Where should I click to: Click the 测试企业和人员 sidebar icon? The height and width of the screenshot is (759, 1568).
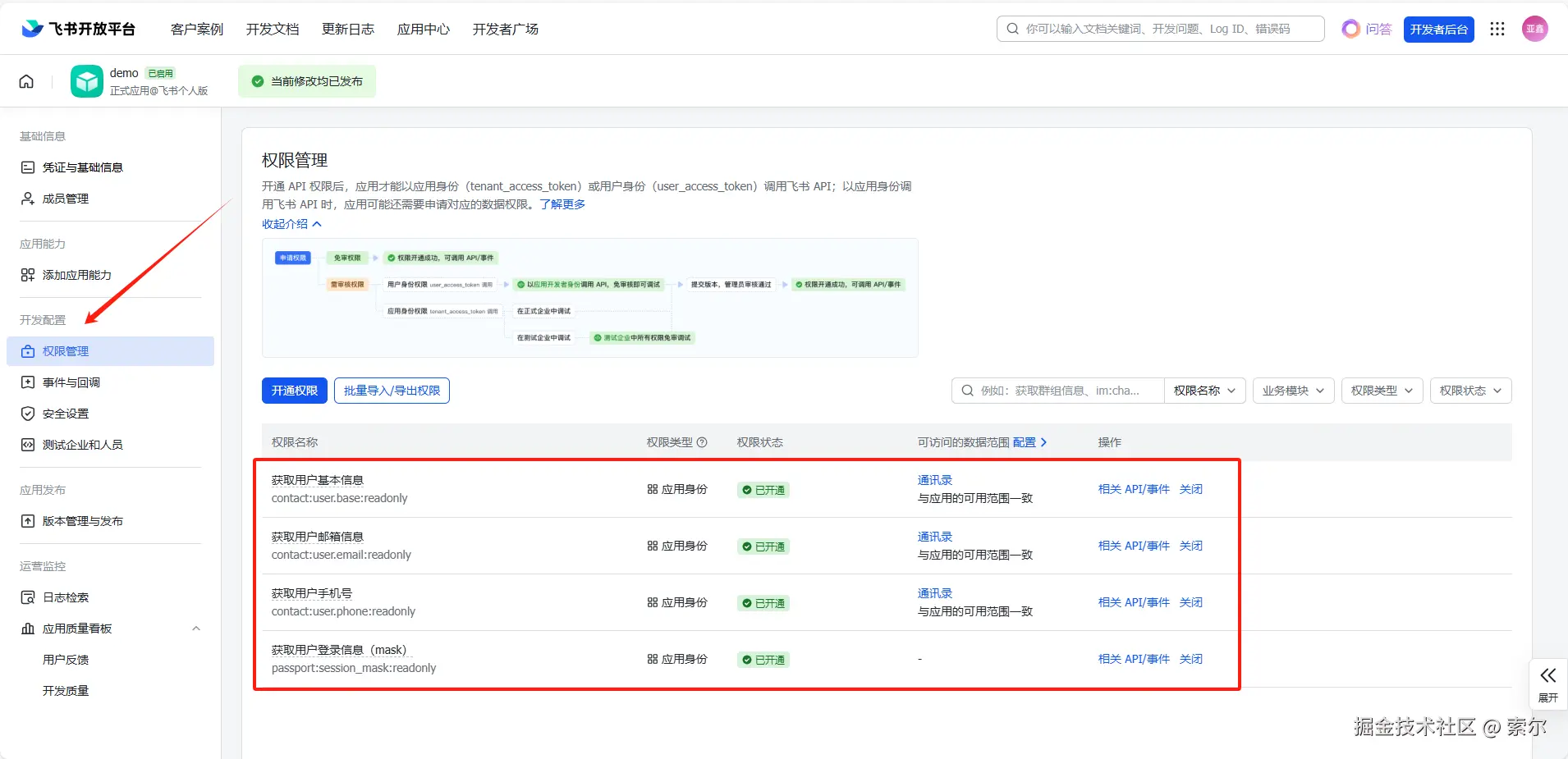pyautogui.click(x=28, y=445)
